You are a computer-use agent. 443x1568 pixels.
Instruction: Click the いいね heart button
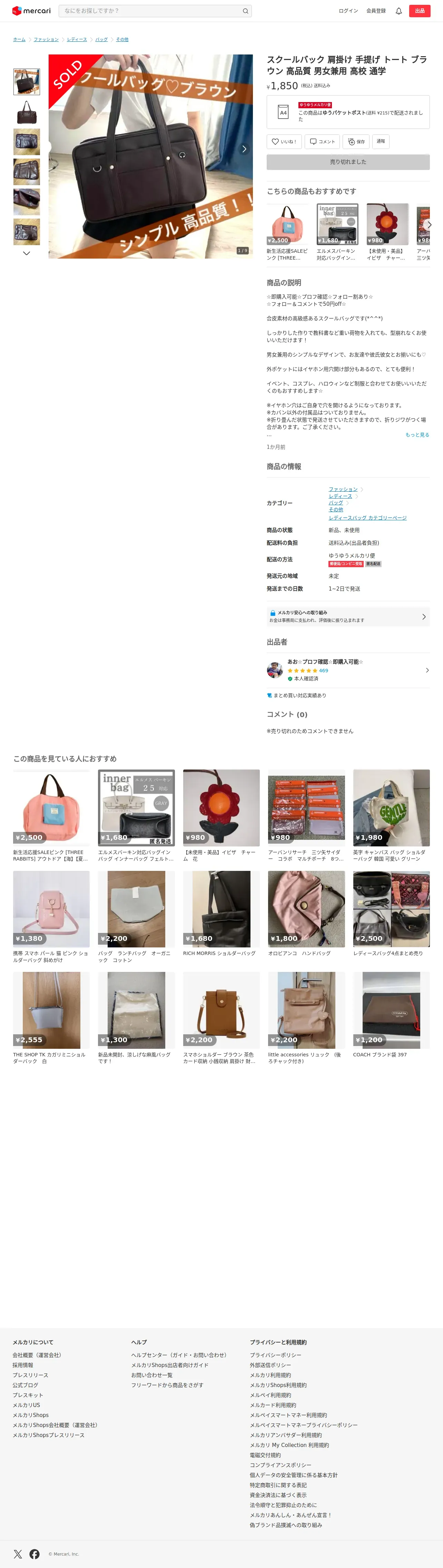[284, 141]
